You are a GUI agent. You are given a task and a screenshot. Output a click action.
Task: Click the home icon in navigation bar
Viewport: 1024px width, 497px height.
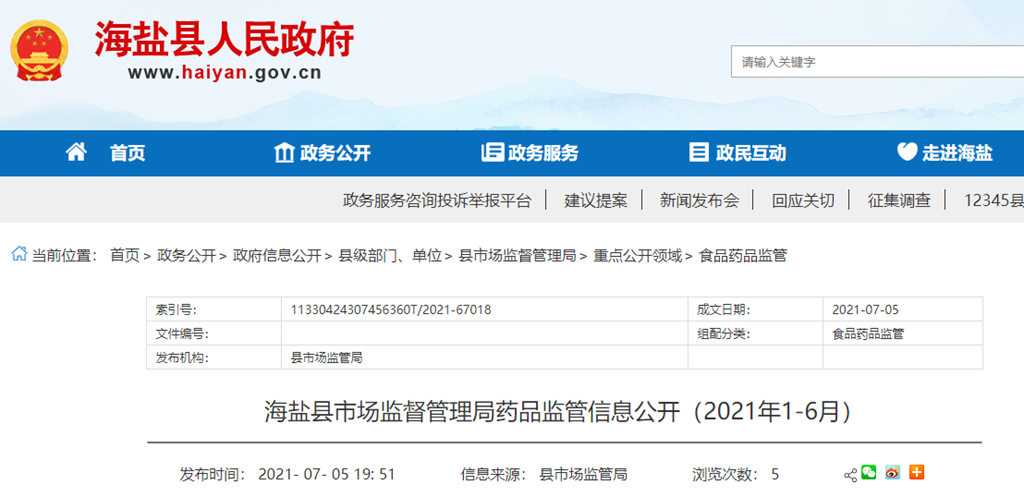point(76,153)
